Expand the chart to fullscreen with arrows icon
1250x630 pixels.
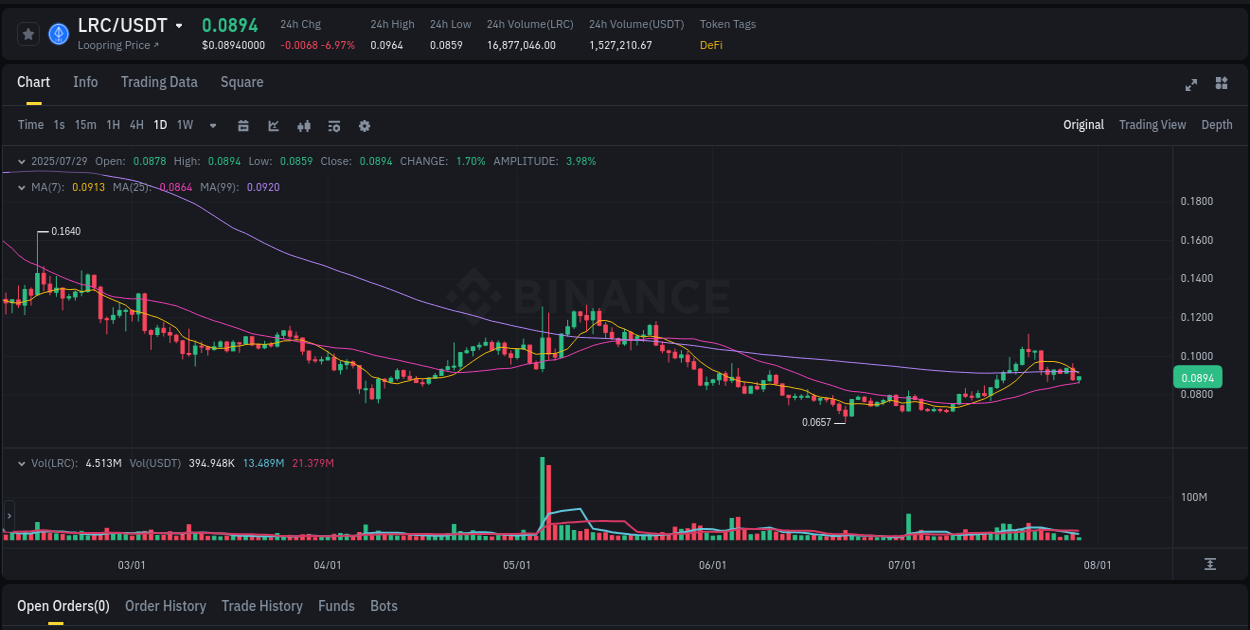(1191, 85)
